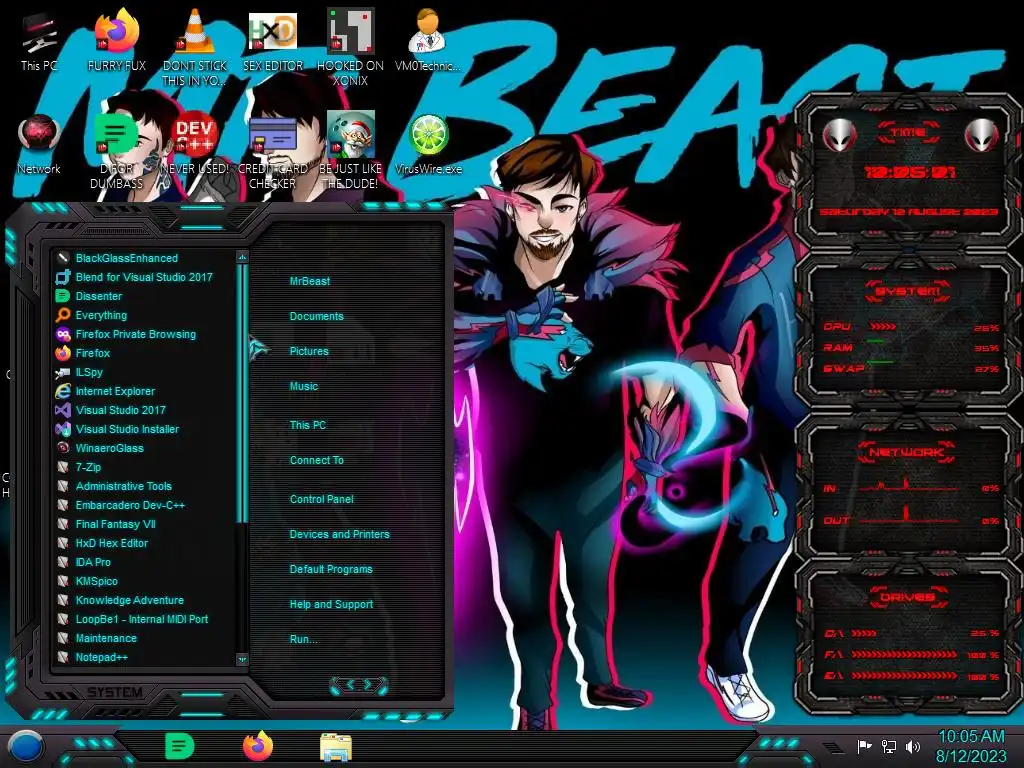1024x768 pixels.
Task: Open This PC start menu link
Action: 308,425
